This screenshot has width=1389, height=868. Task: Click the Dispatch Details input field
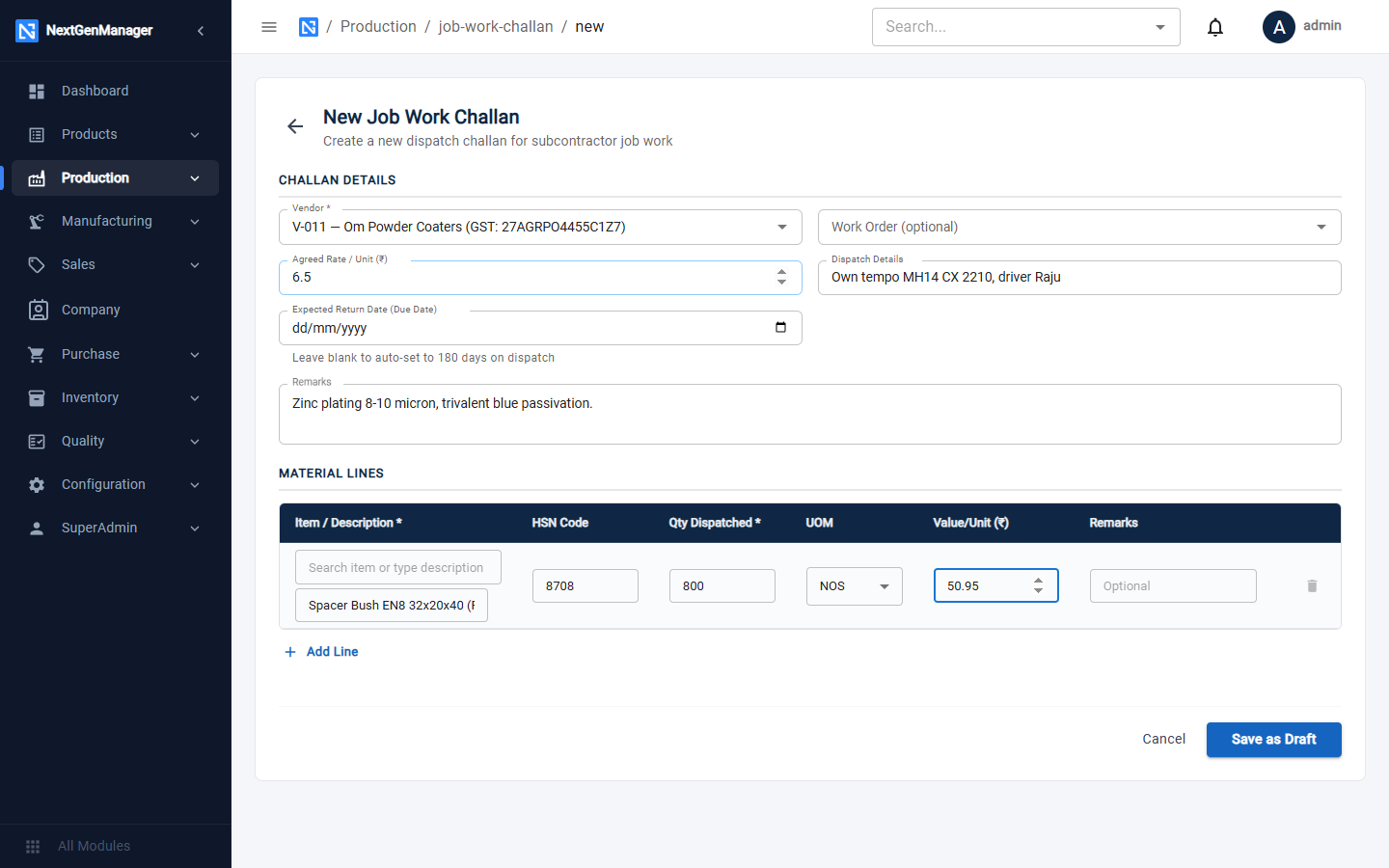coord(1079,278)
